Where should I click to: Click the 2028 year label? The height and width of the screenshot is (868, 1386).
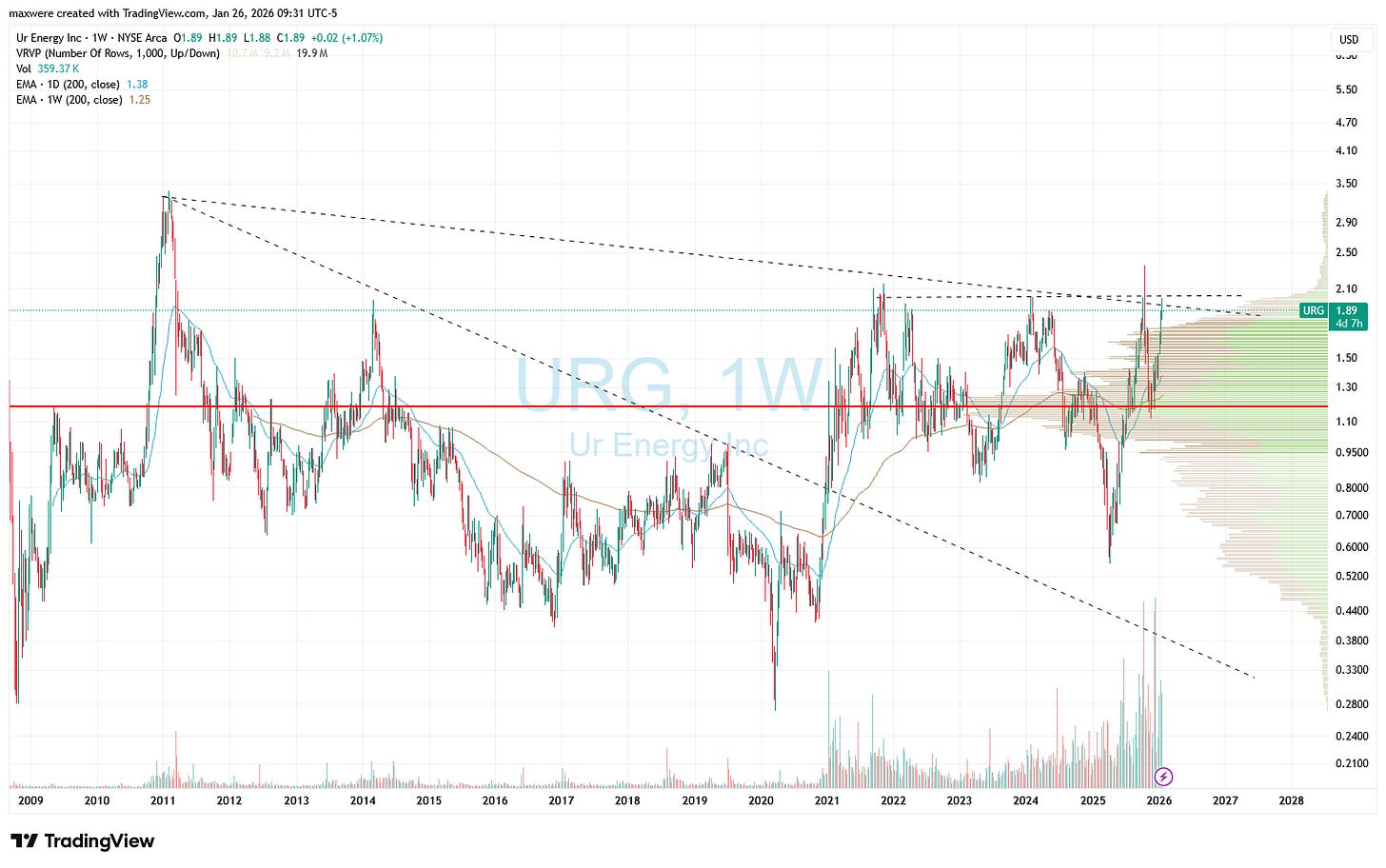tap(1292, 800)
